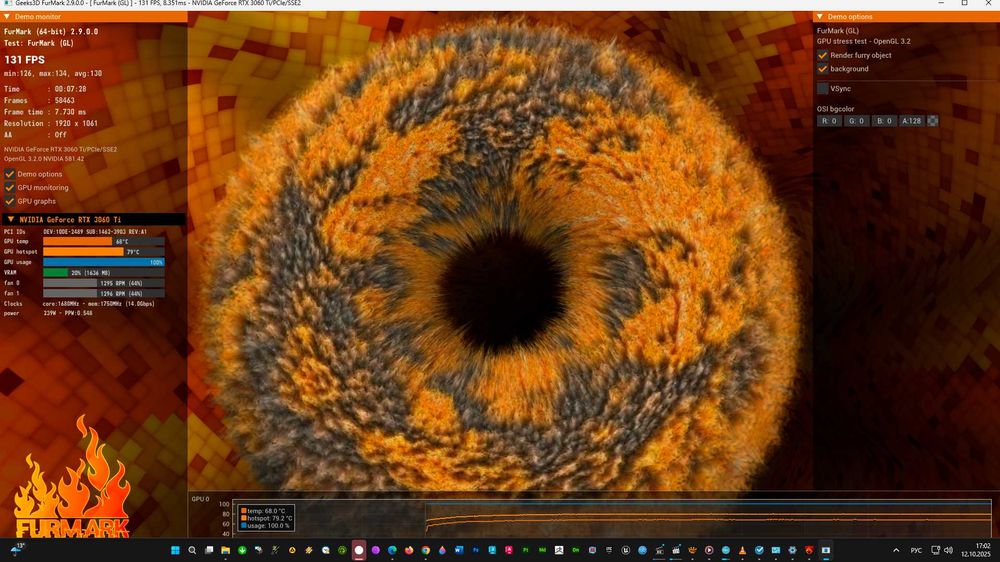Select the highlighted white circle taskbar app

[x=358, y=550]
